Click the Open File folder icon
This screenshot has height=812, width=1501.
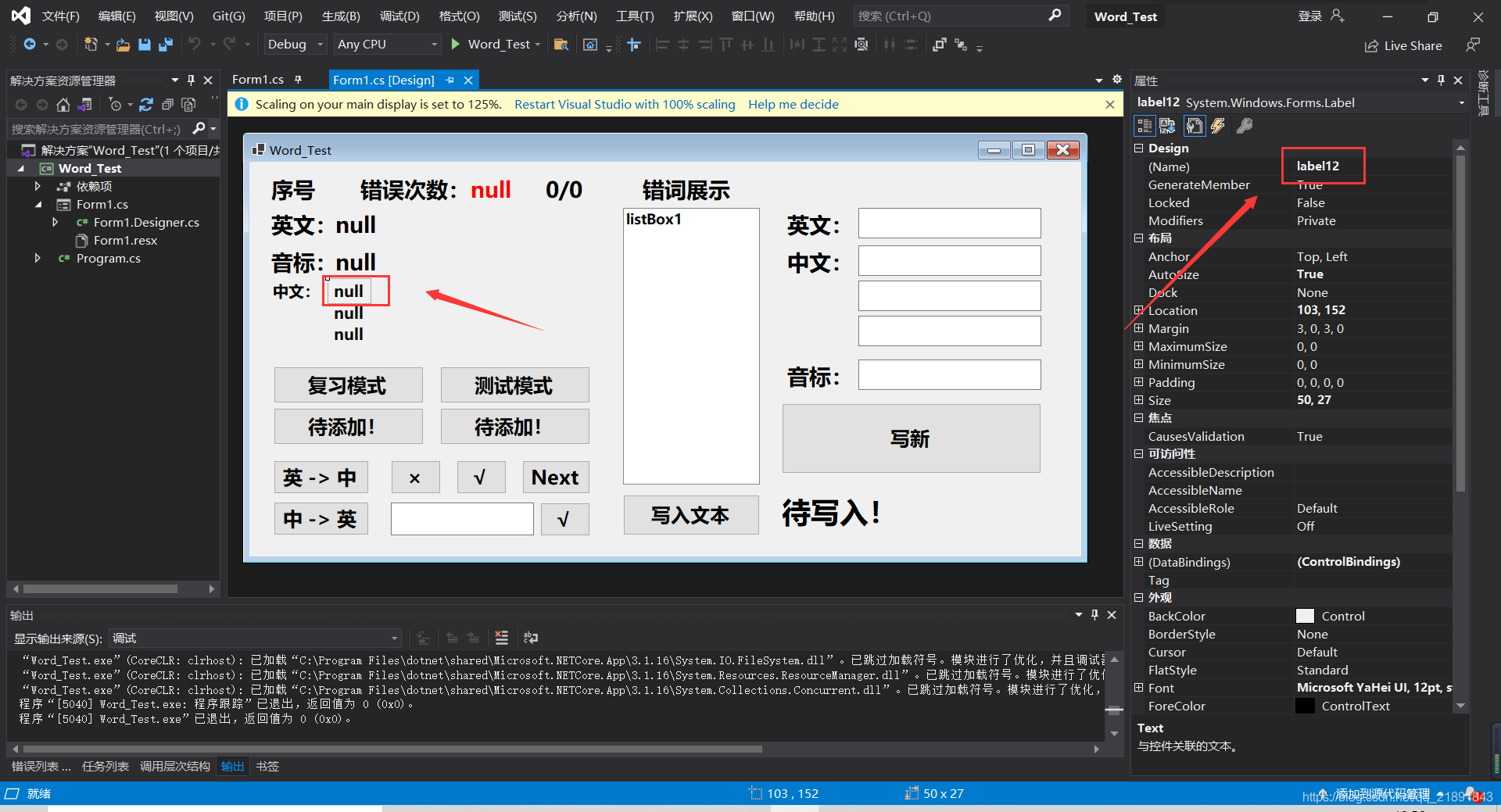pyautogui.click(x=123, y=45)
